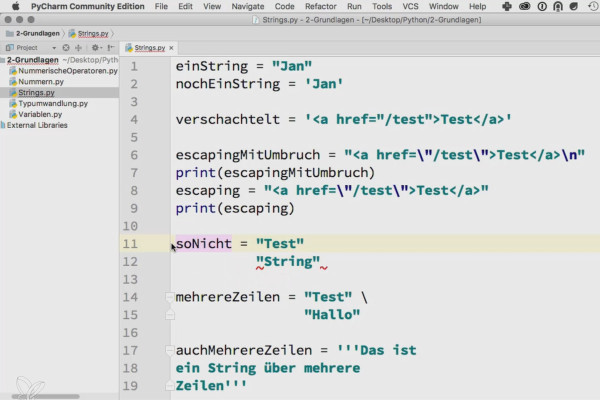Click the Apple logo menu
The width and height of the screenshot is (600, 400).
pos(16,6)
